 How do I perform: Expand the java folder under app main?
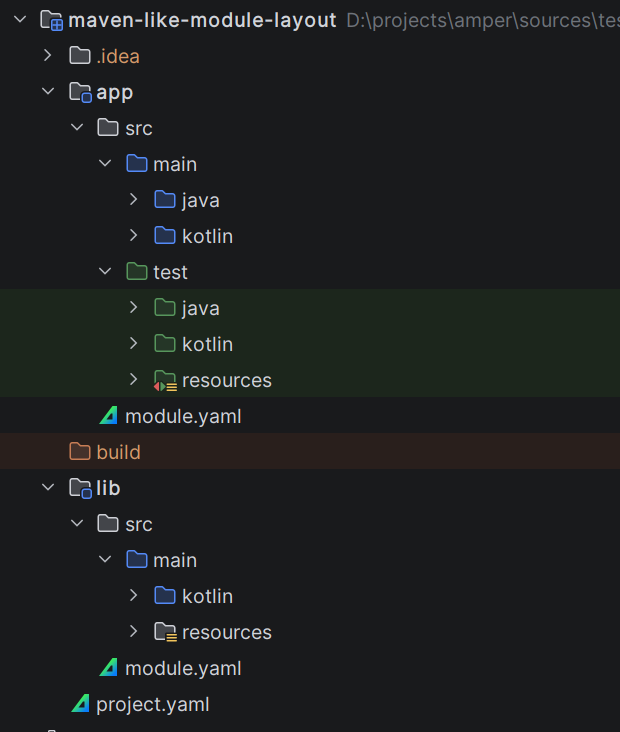click(133, 200)
